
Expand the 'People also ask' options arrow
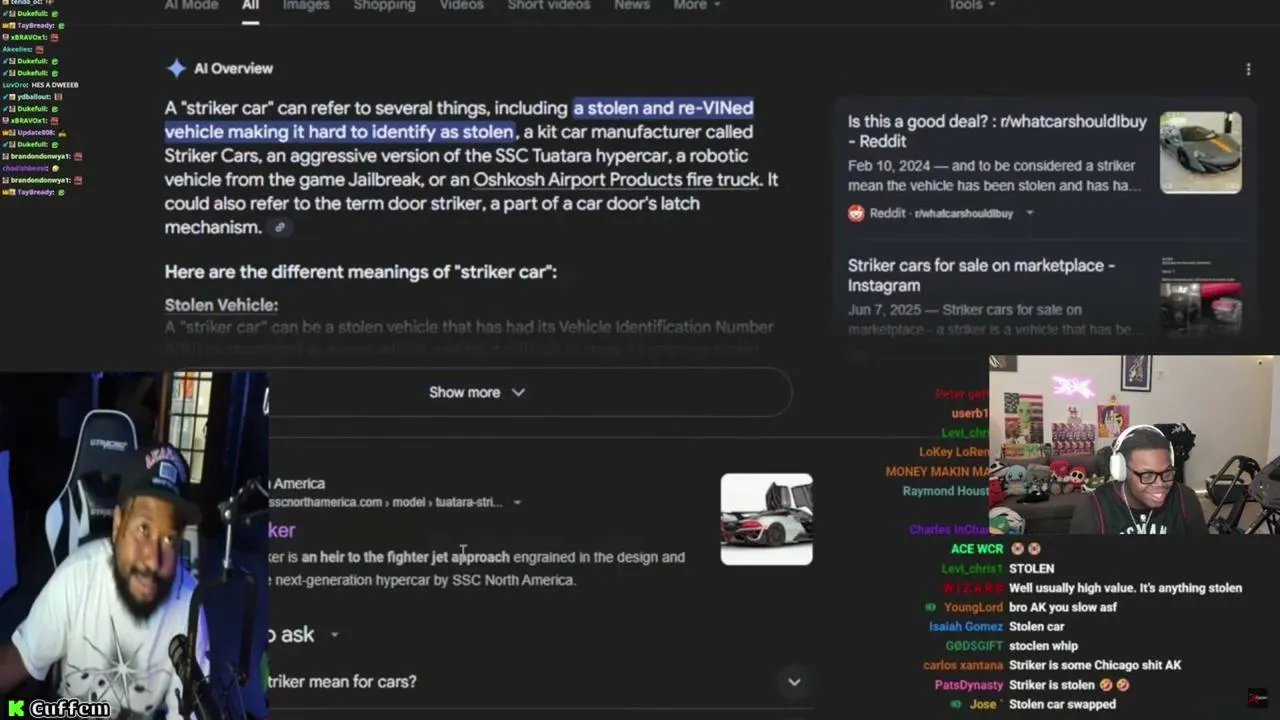pos(334,635)
